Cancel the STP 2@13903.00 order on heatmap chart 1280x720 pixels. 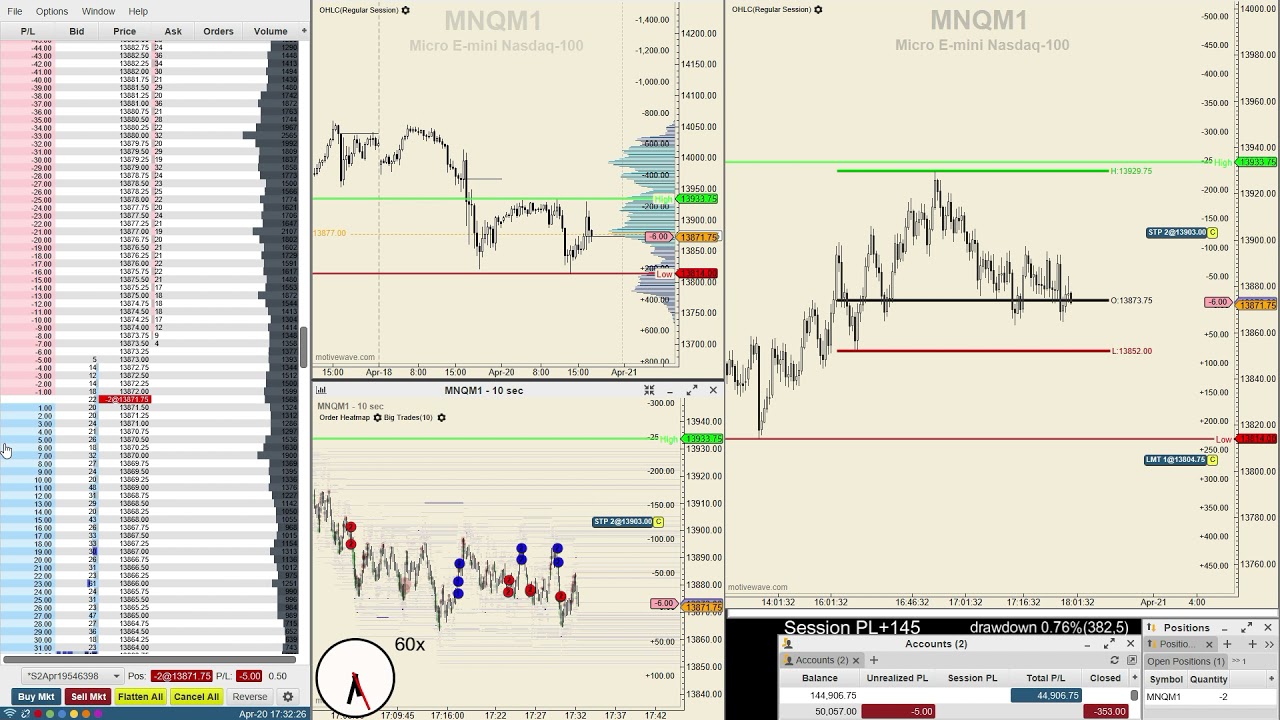point(659,522)
